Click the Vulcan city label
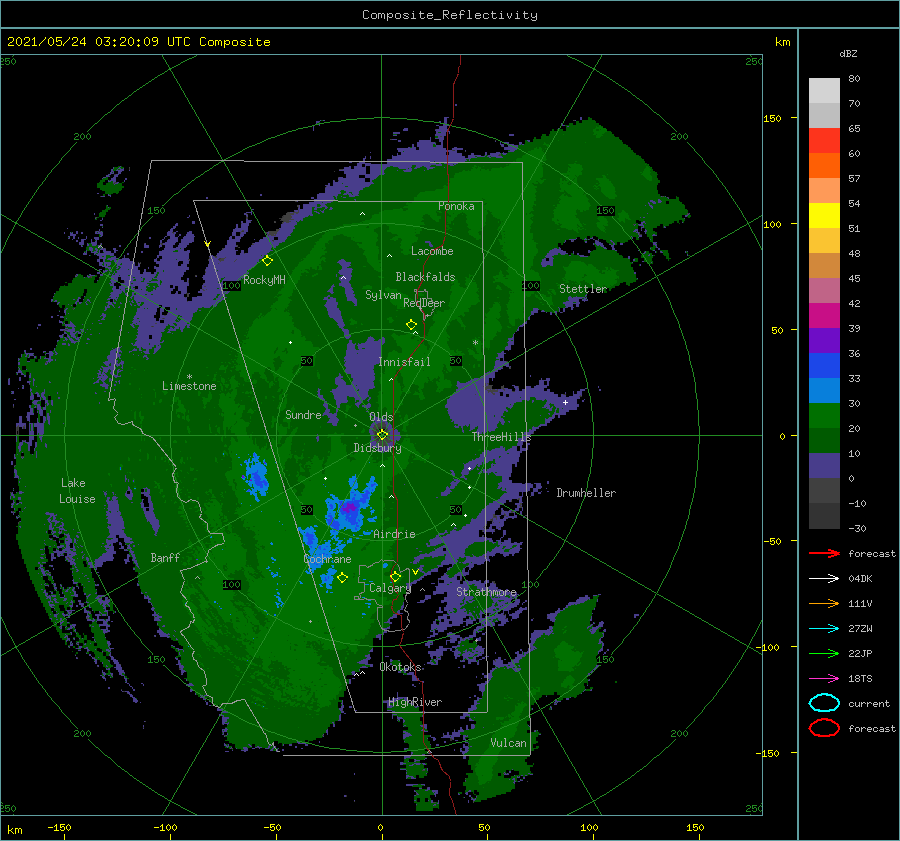The height and width of the screenshot is (841, 900). pos(509,743)
